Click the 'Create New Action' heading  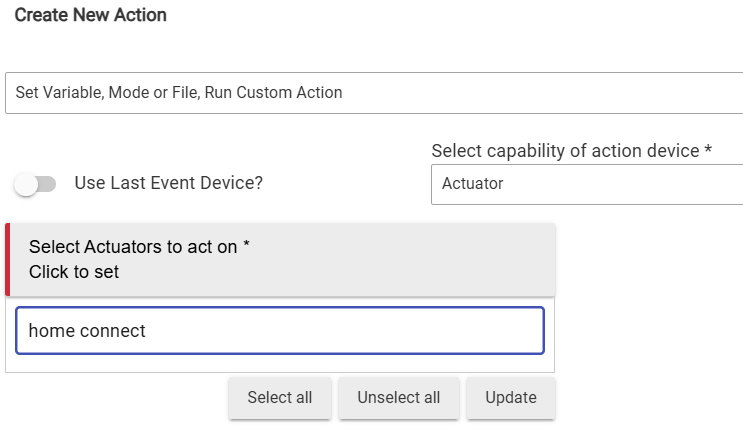pyautogui.click(x=91, y=16)
